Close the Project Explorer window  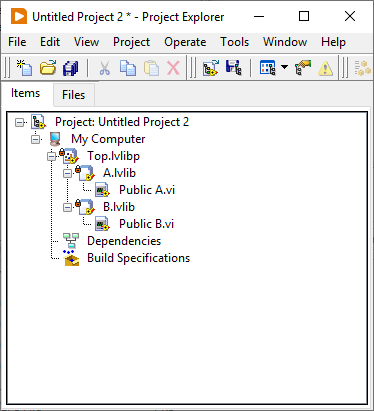pyautogui.click(x=350, y=16)
